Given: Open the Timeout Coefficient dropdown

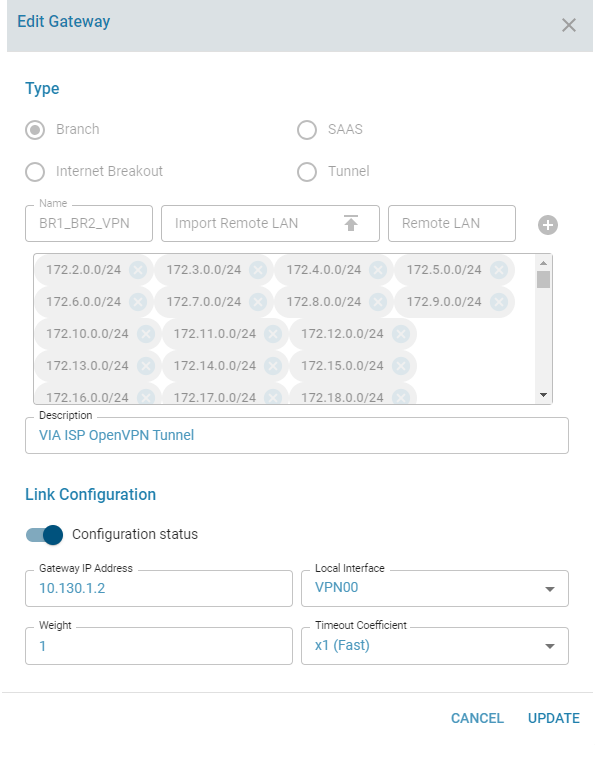Looking at the screenshot, I should coord(435,646).
